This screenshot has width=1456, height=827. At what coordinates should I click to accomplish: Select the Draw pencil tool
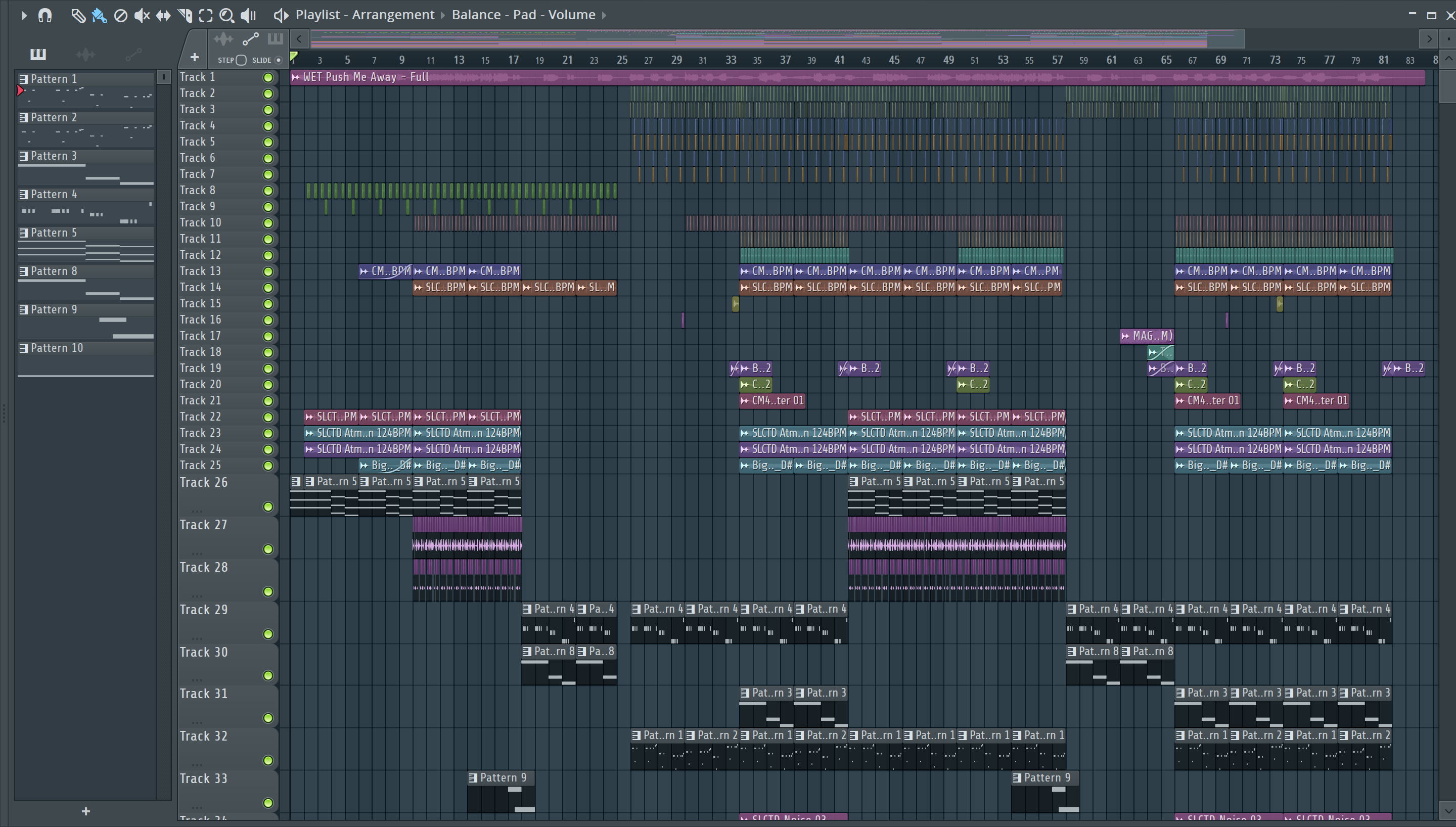(x=78, y=15)
